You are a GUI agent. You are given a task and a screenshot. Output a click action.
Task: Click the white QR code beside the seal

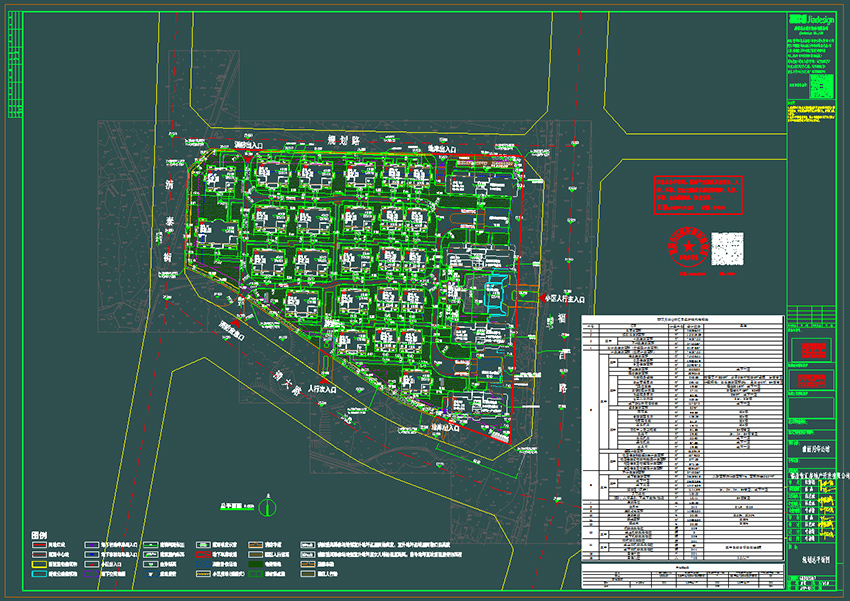[731, 249]
